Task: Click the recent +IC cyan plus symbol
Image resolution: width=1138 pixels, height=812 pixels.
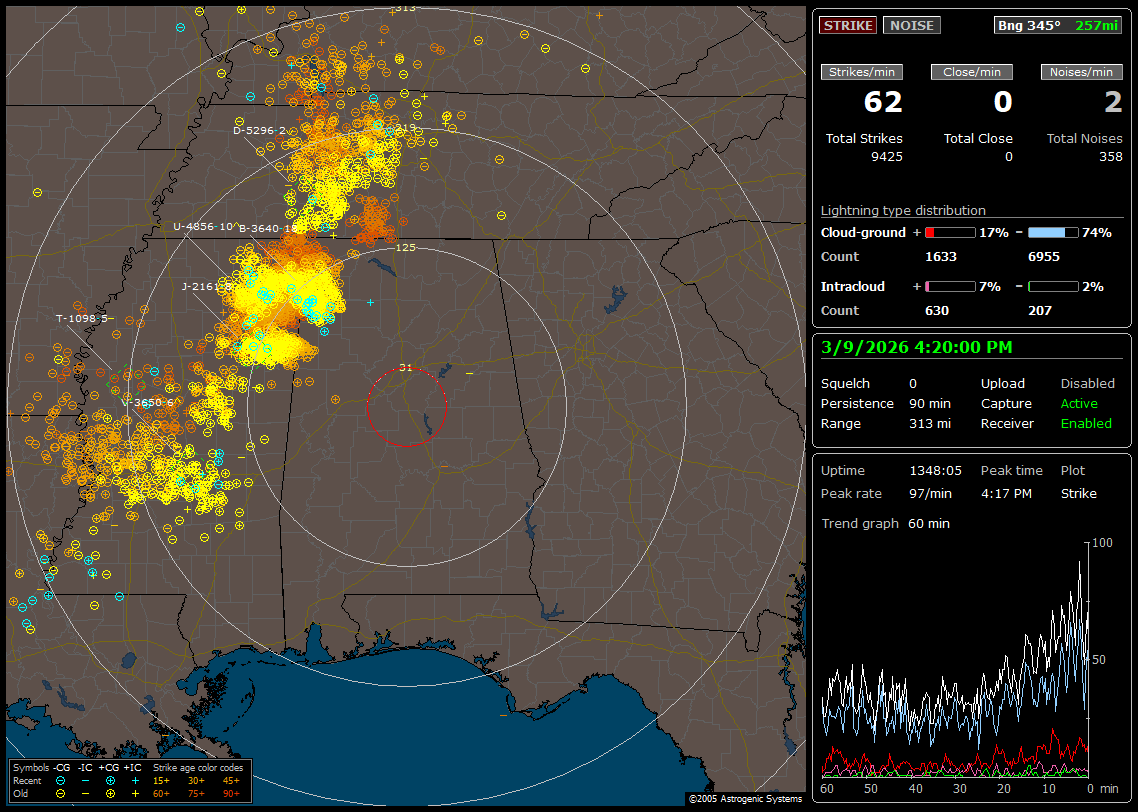Action: point(135,780)
